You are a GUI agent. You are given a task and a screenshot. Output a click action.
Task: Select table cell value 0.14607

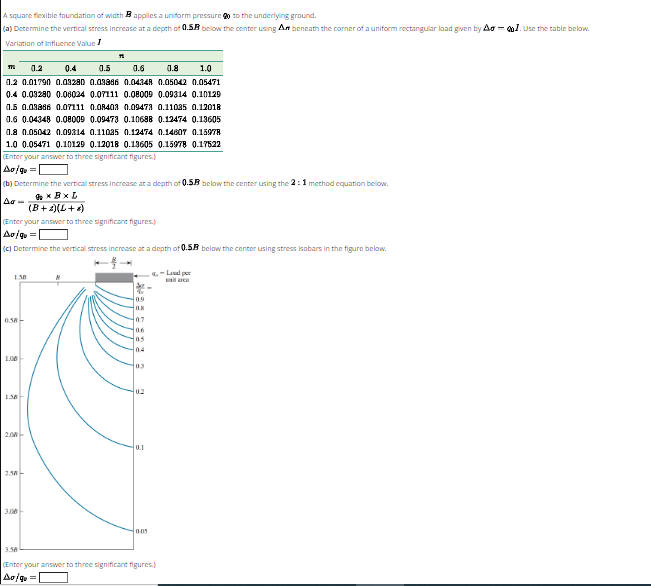coord(172,132)
